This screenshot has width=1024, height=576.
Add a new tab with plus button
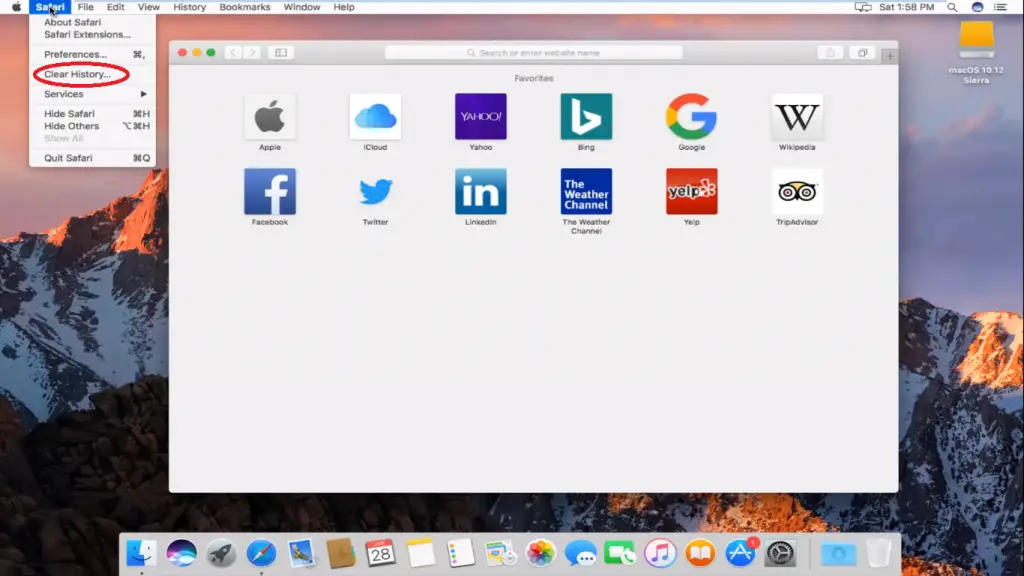(x=889, y=56)
